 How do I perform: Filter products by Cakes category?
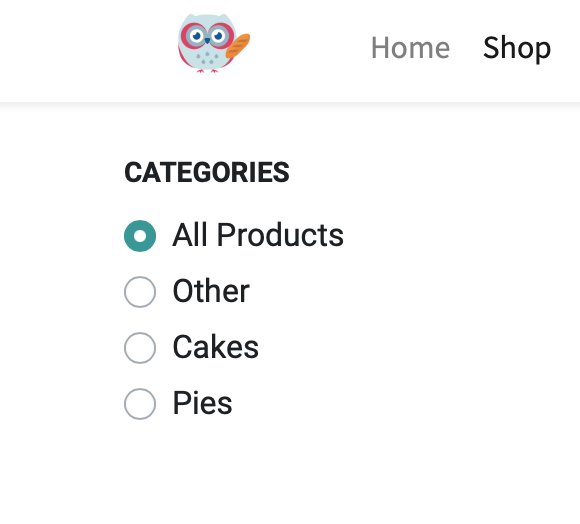pyautogui.click(x=140, y=348)
